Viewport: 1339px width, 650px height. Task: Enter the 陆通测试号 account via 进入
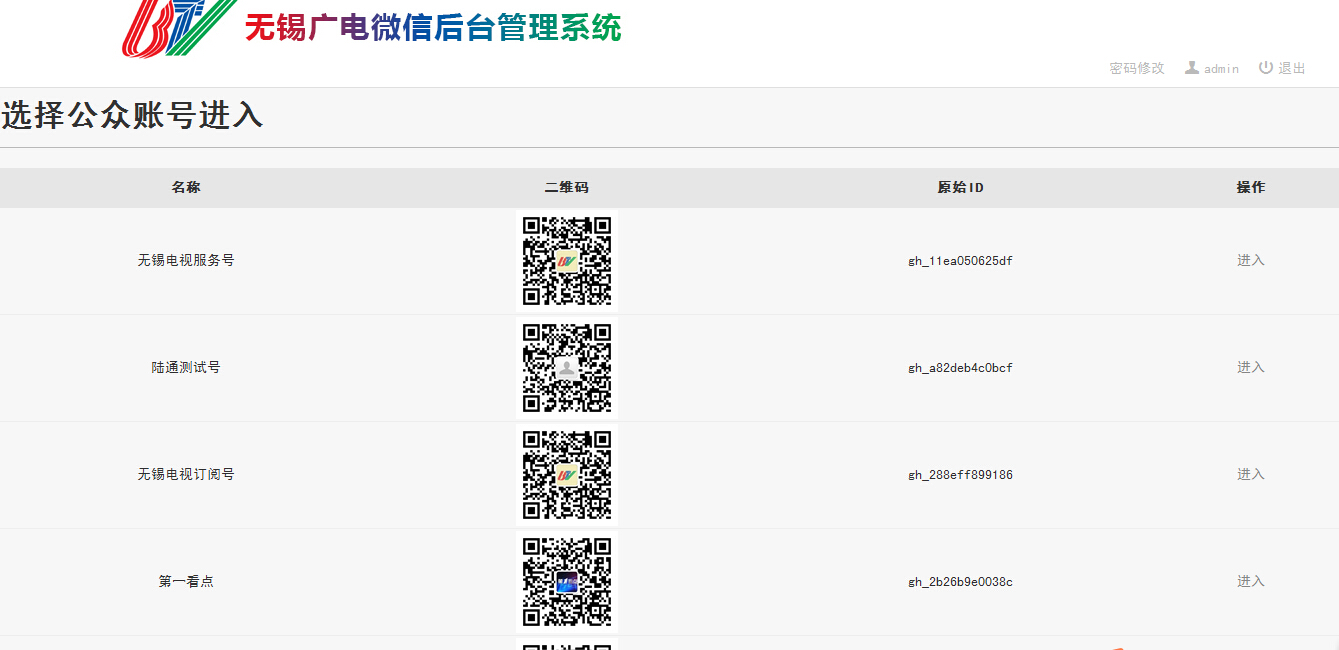pyautogui.click(x=1251, y=367)
